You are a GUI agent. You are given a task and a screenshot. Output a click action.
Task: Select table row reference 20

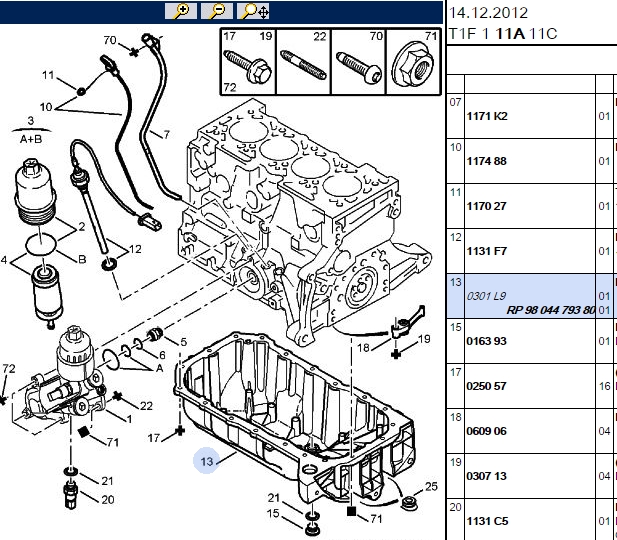(x=455, y=507)
